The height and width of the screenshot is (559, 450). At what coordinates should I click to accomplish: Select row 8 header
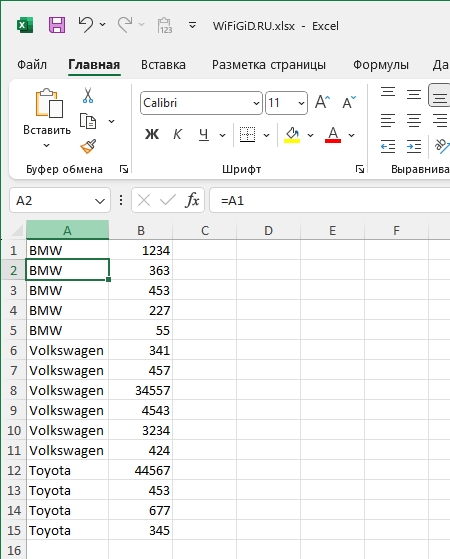click(13, 390)
